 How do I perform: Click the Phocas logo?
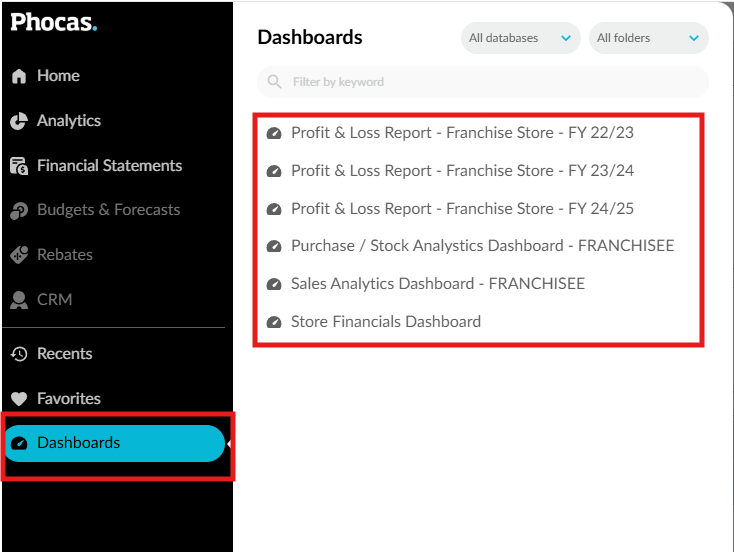pyautogui.click(x=53, y=22)
